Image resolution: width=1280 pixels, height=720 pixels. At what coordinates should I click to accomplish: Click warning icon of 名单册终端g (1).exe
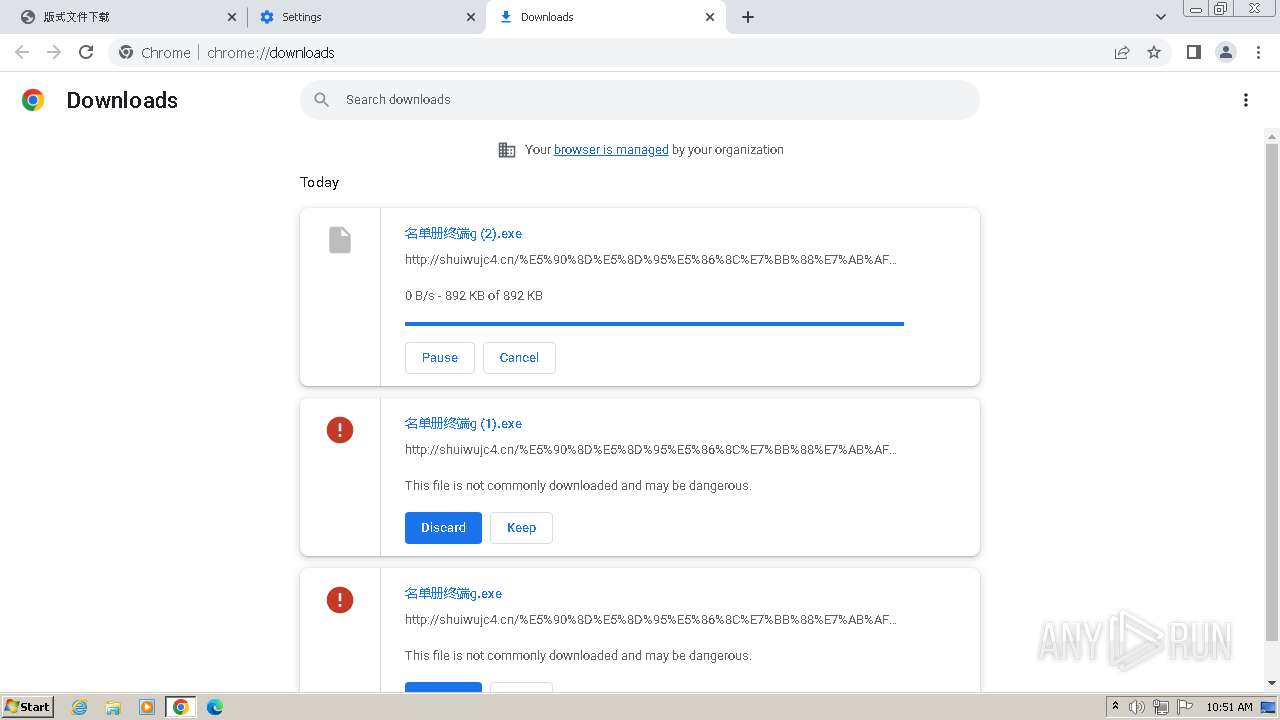[x=340, y=430]
